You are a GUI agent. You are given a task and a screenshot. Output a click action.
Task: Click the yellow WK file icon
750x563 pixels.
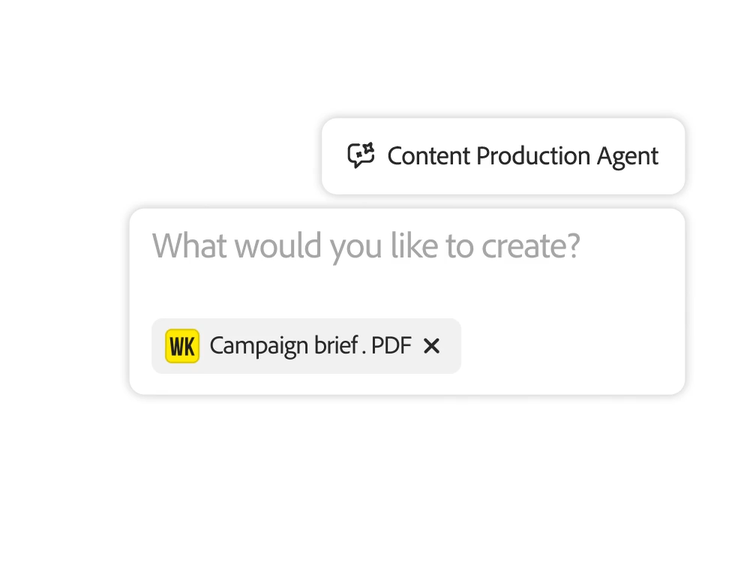pyautogui.click(x=182, y=346)
